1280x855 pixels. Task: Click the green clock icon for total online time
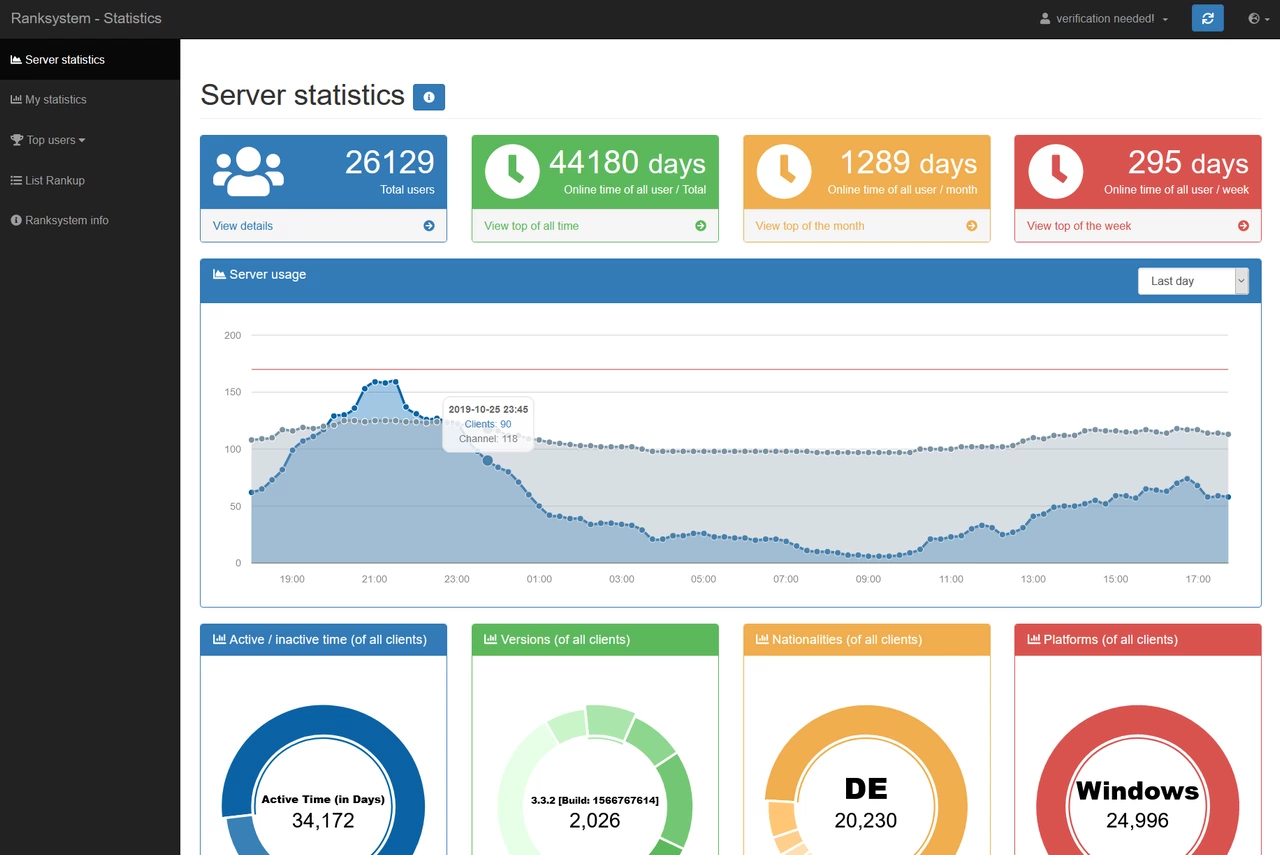tap(512, 171)
